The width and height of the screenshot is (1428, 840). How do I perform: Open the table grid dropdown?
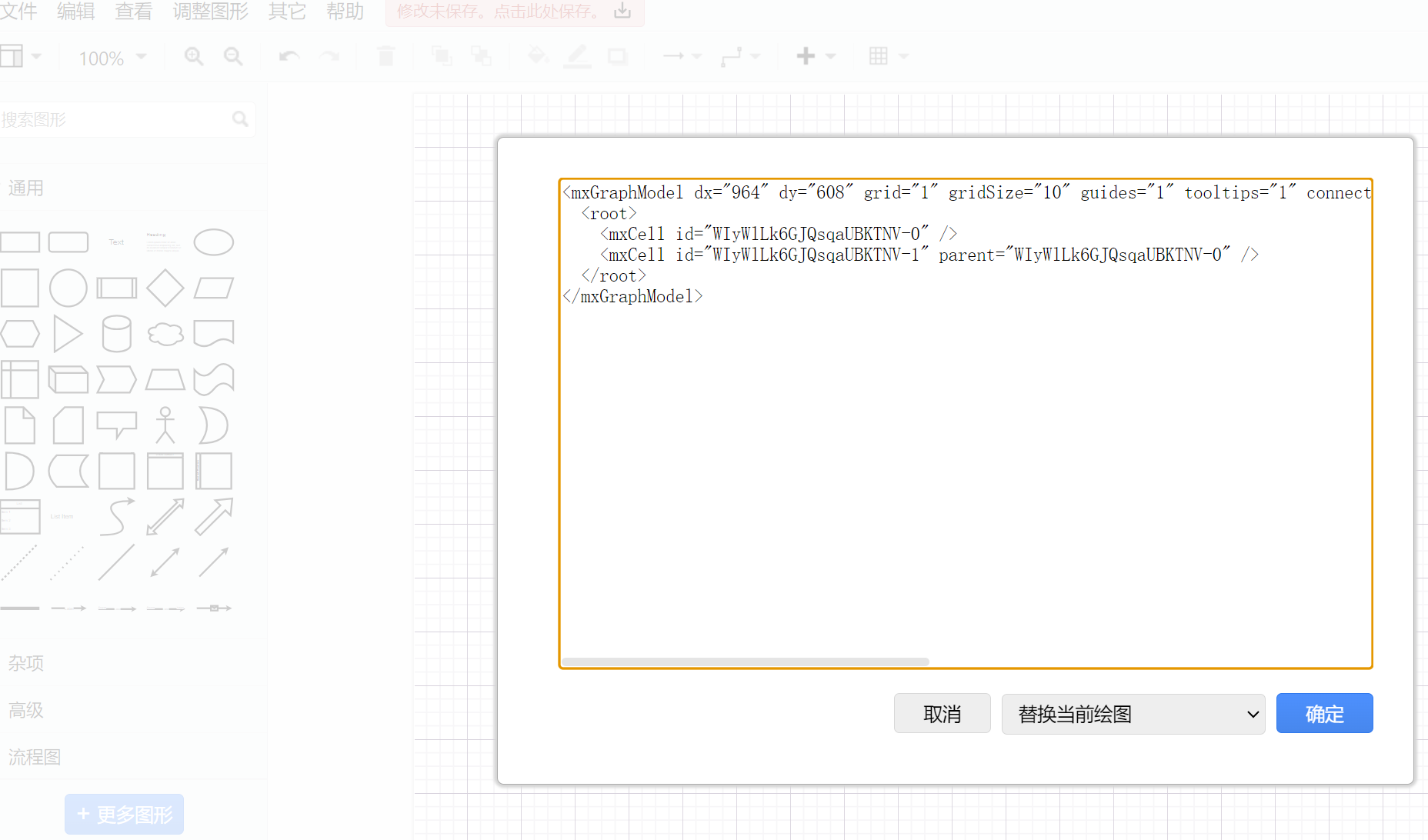pyautogui.click(x=888, y=56)
